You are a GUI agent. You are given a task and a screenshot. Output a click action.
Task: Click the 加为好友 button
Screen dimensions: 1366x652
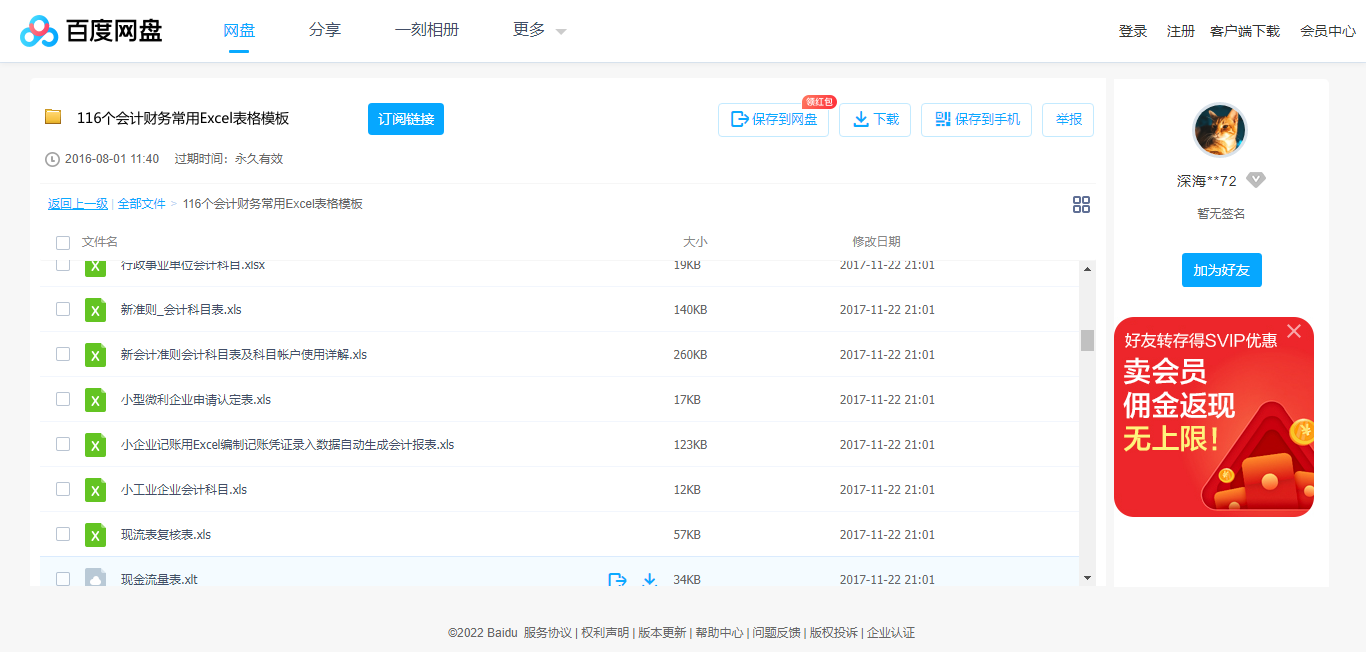click(1221, 269)
